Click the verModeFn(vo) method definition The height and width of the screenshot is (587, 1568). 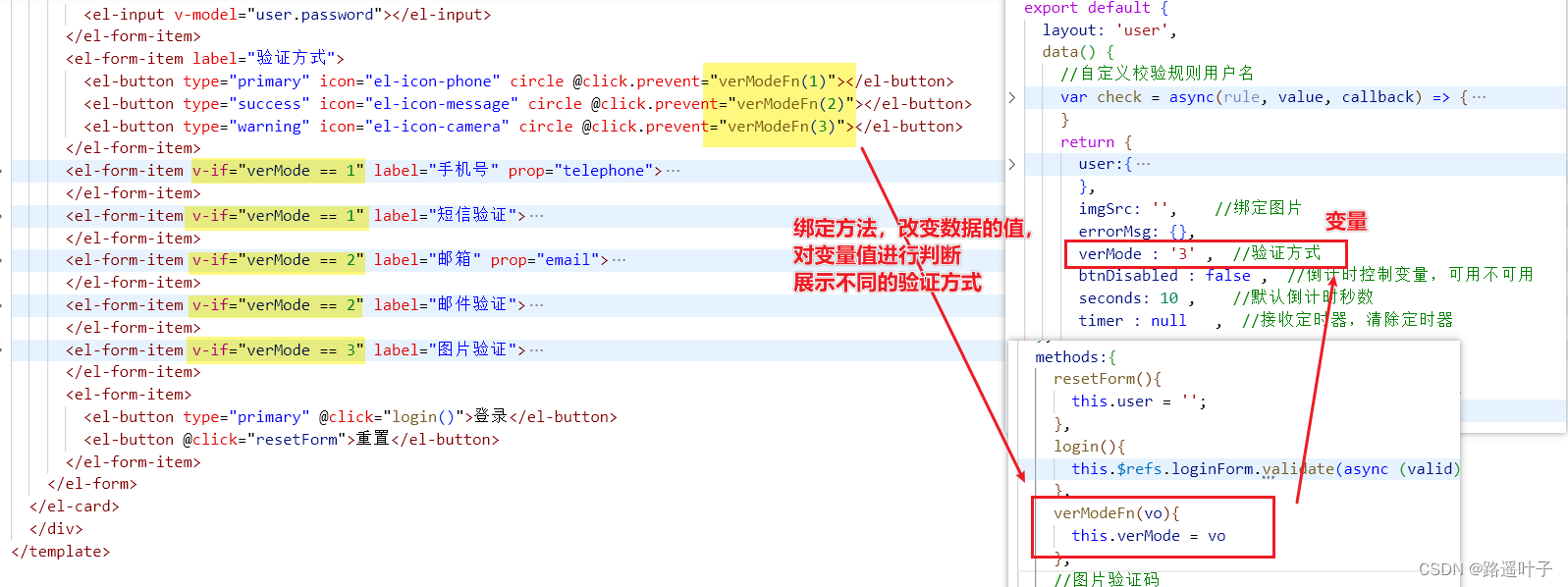[1116, 513]
